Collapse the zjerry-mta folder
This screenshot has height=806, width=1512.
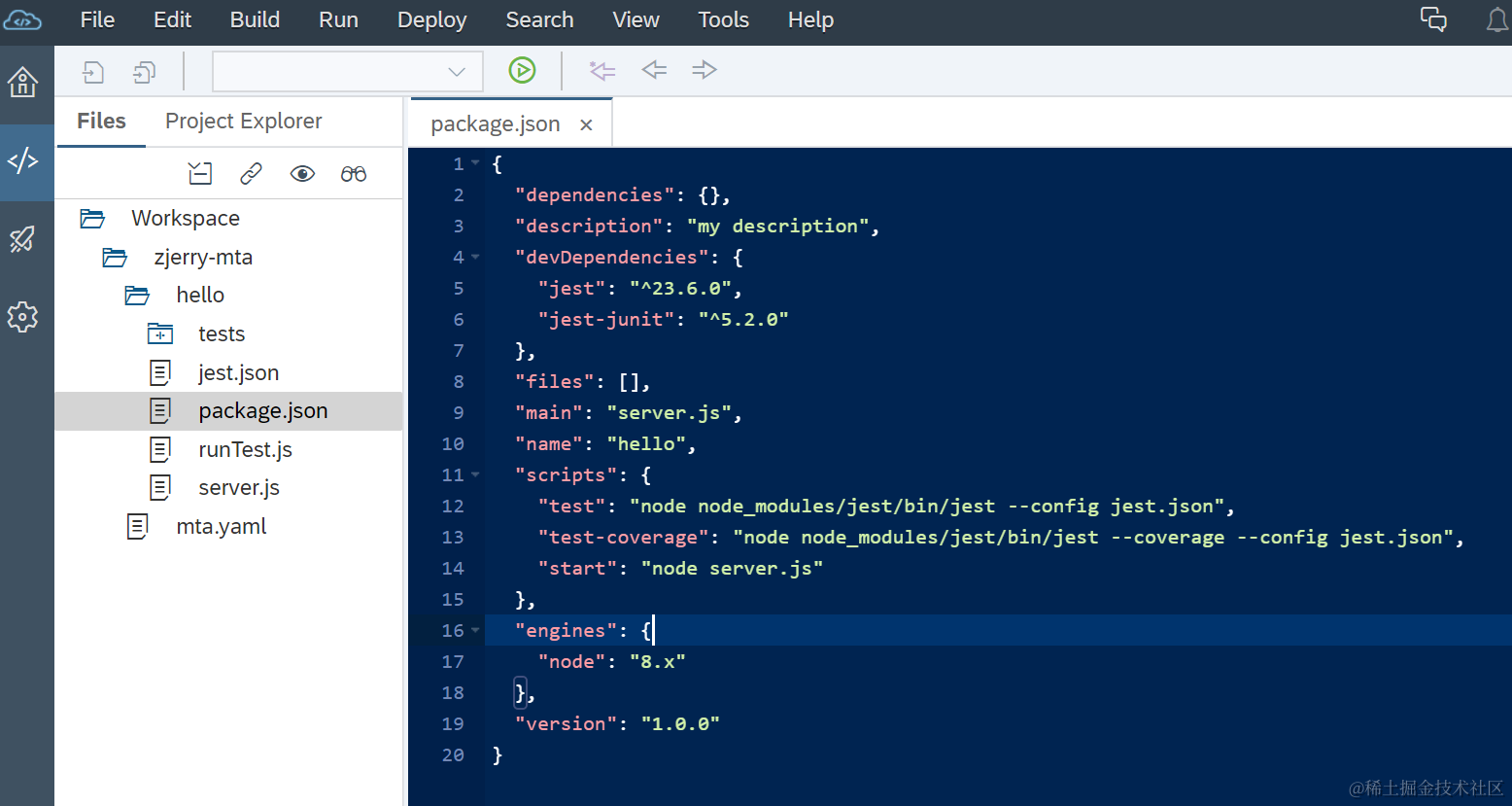coord(115,258)
